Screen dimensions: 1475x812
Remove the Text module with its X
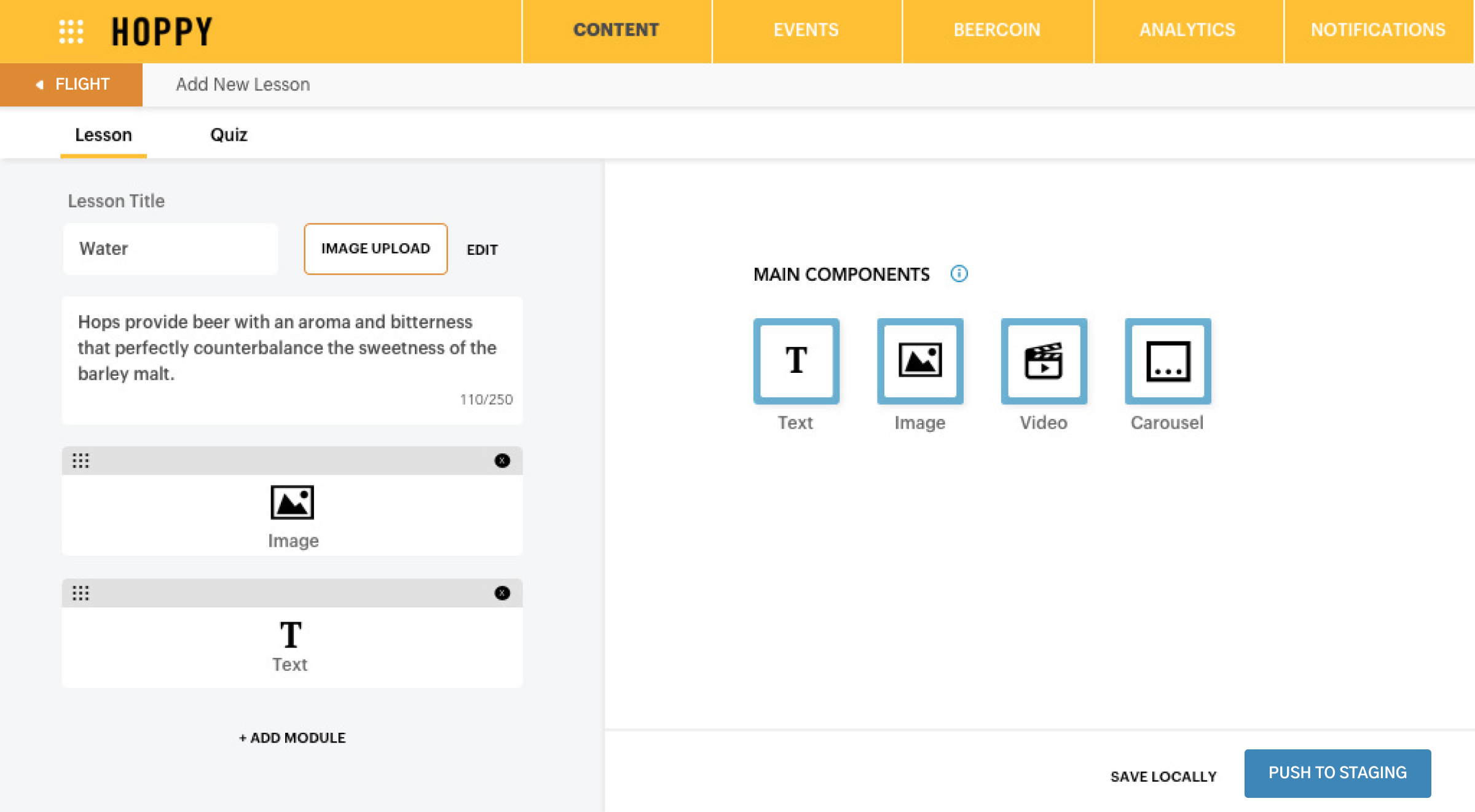tap(502, 593)
